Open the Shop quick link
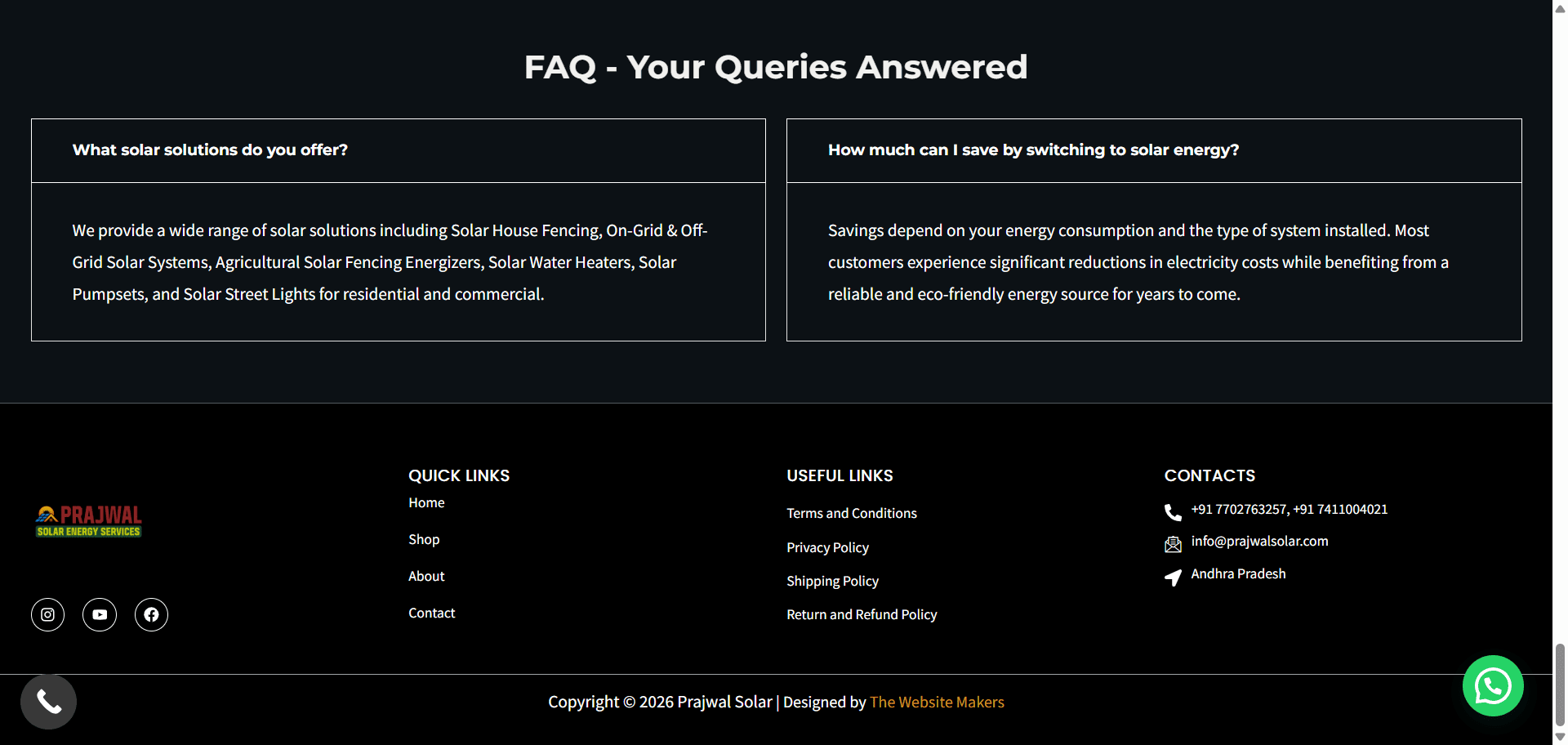 pos(424,539)
